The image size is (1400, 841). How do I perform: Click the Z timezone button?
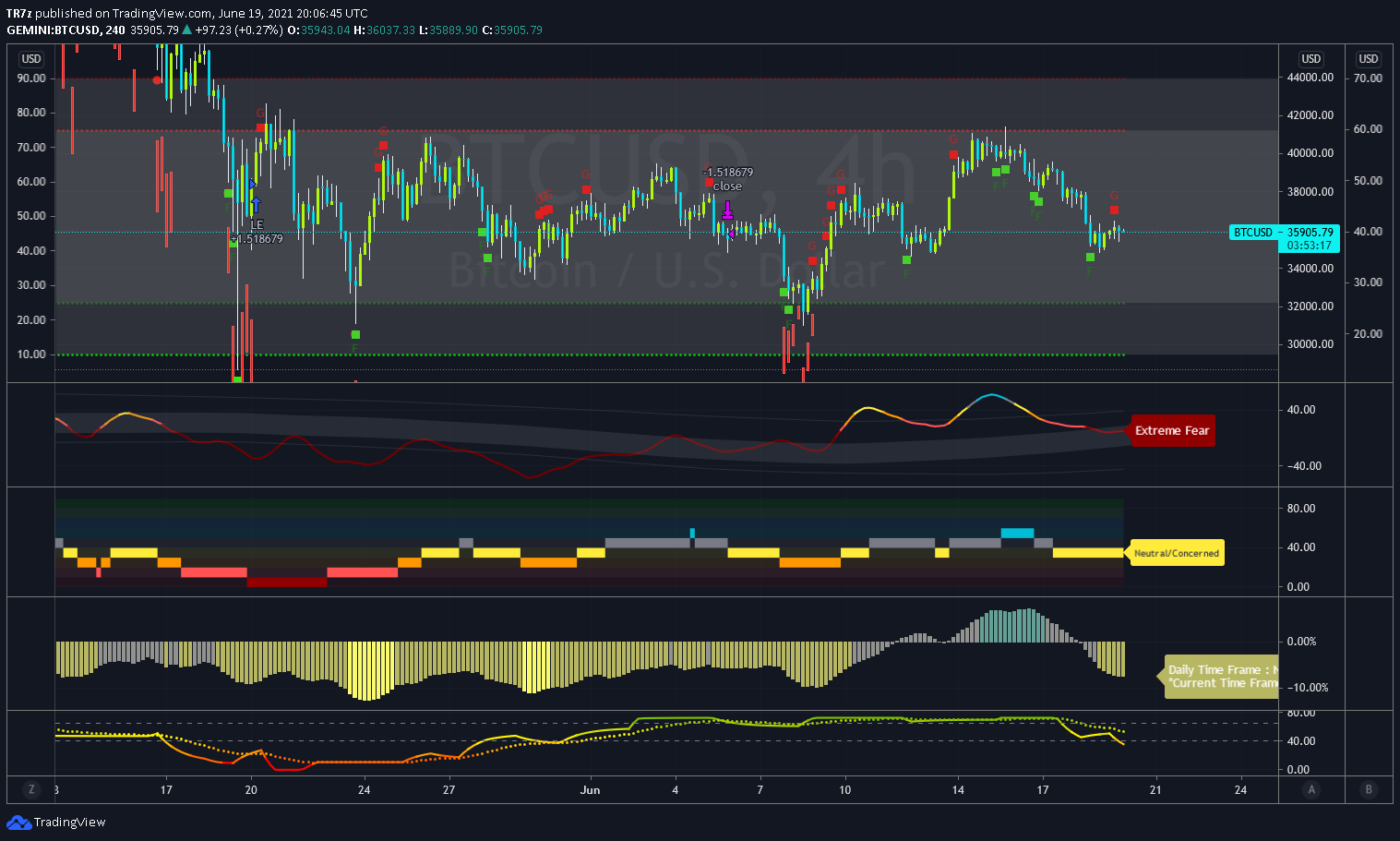[31, 789]
